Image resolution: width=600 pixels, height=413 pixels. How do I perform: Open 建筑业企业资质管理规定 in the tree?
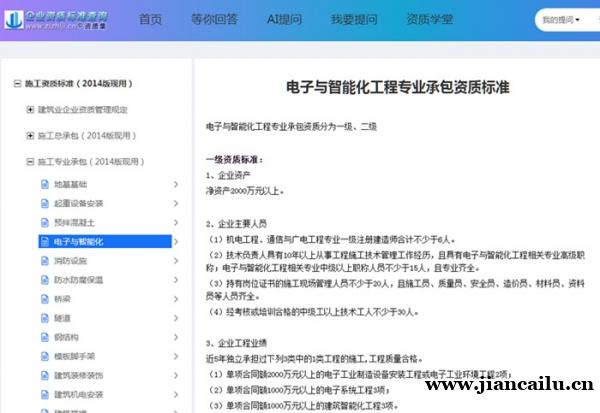pyautogui.click(x=82, y=110)
